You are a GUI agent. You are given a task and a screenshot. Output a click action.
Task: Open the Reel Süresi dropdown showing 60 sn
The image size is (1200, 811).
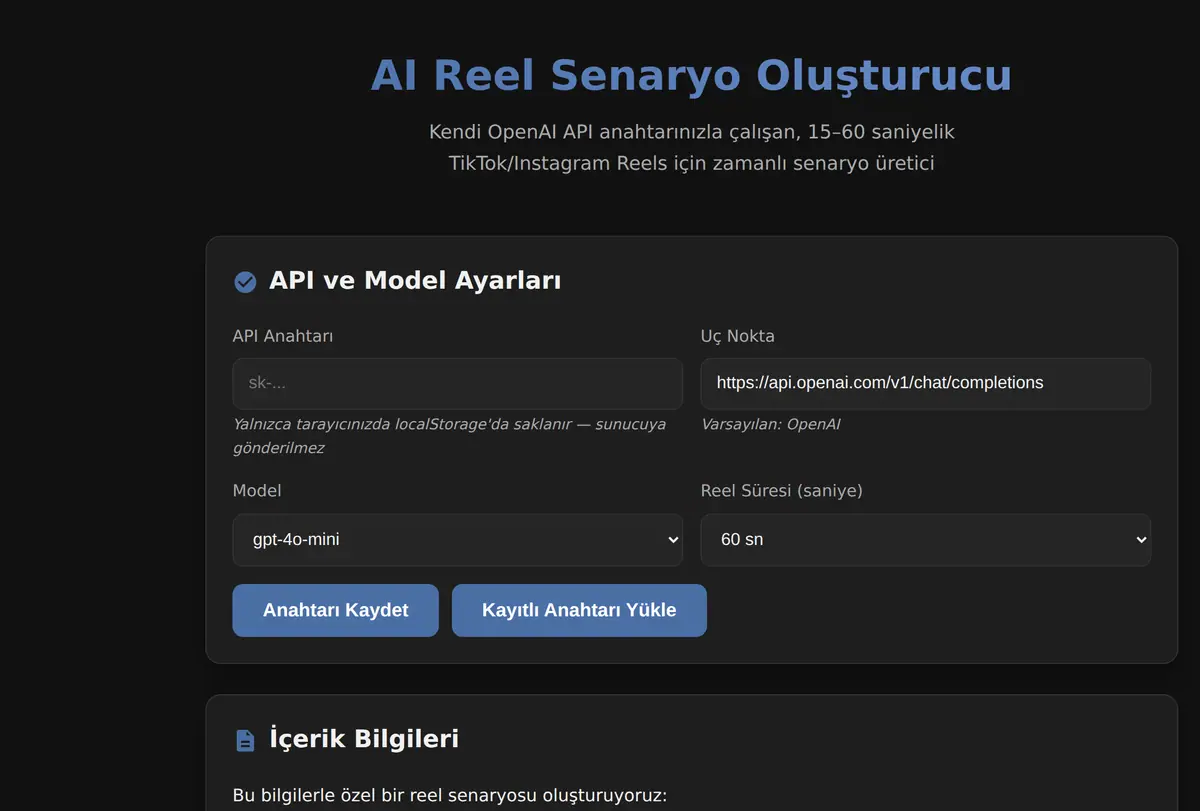(x=925, y=540)
